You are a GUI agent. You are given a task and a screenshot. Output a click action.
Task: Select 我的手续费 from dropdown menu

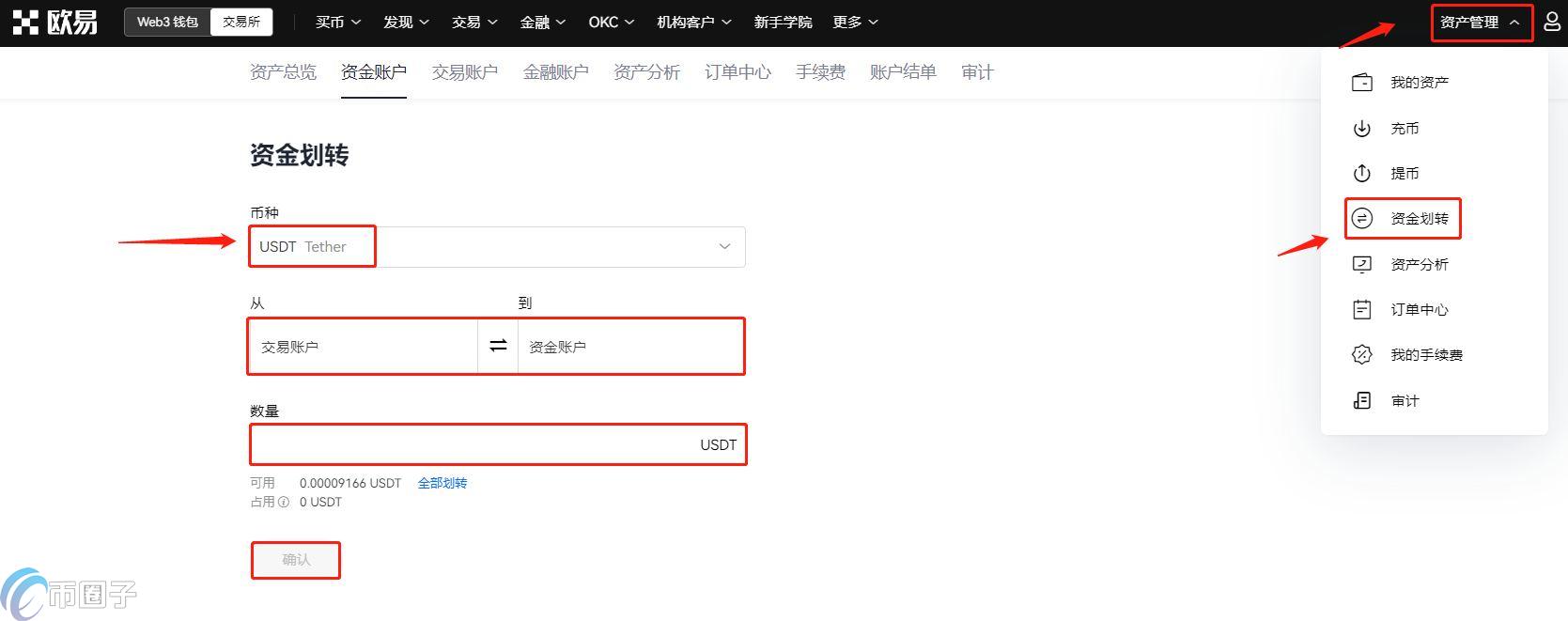1426,355
